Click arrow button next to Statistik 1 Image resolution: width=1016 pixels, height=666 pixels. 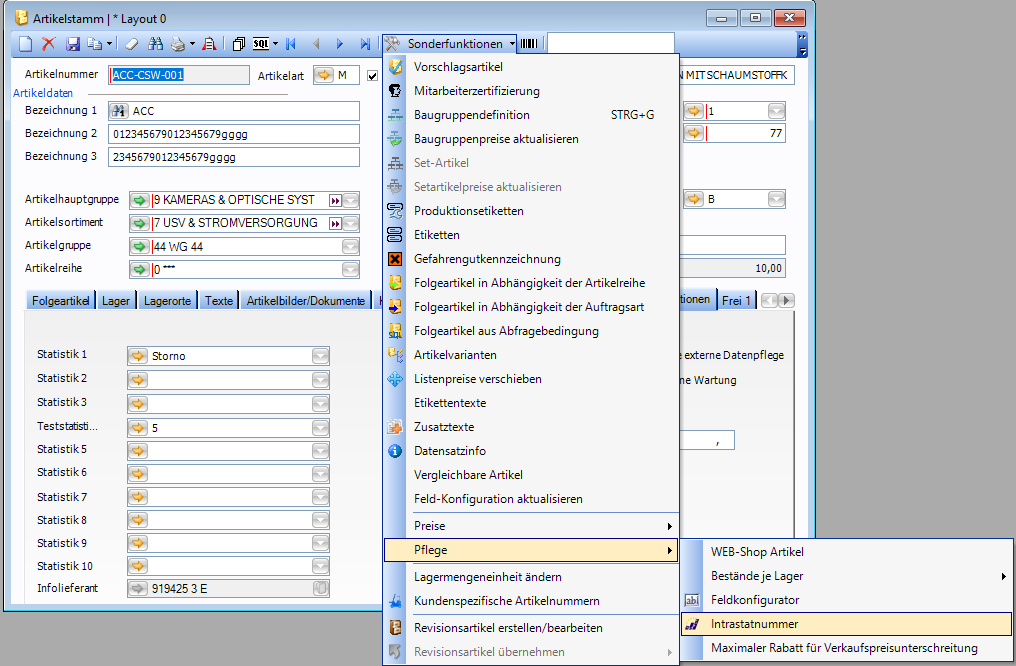[138, 355]
